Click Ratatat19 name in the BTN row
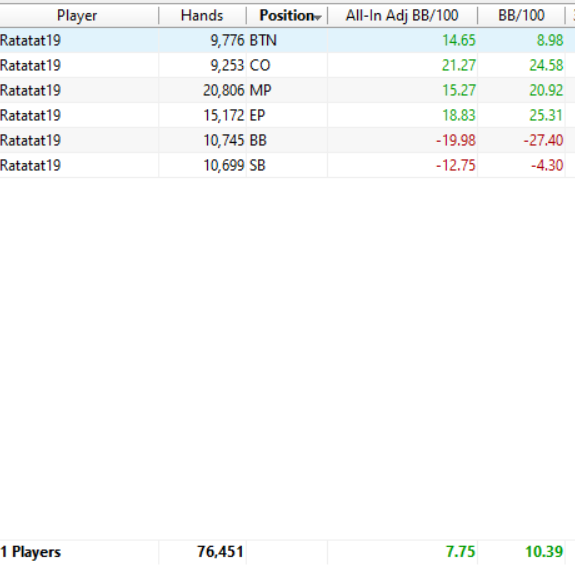Screen dimensions: 575x565 [30, 40]
